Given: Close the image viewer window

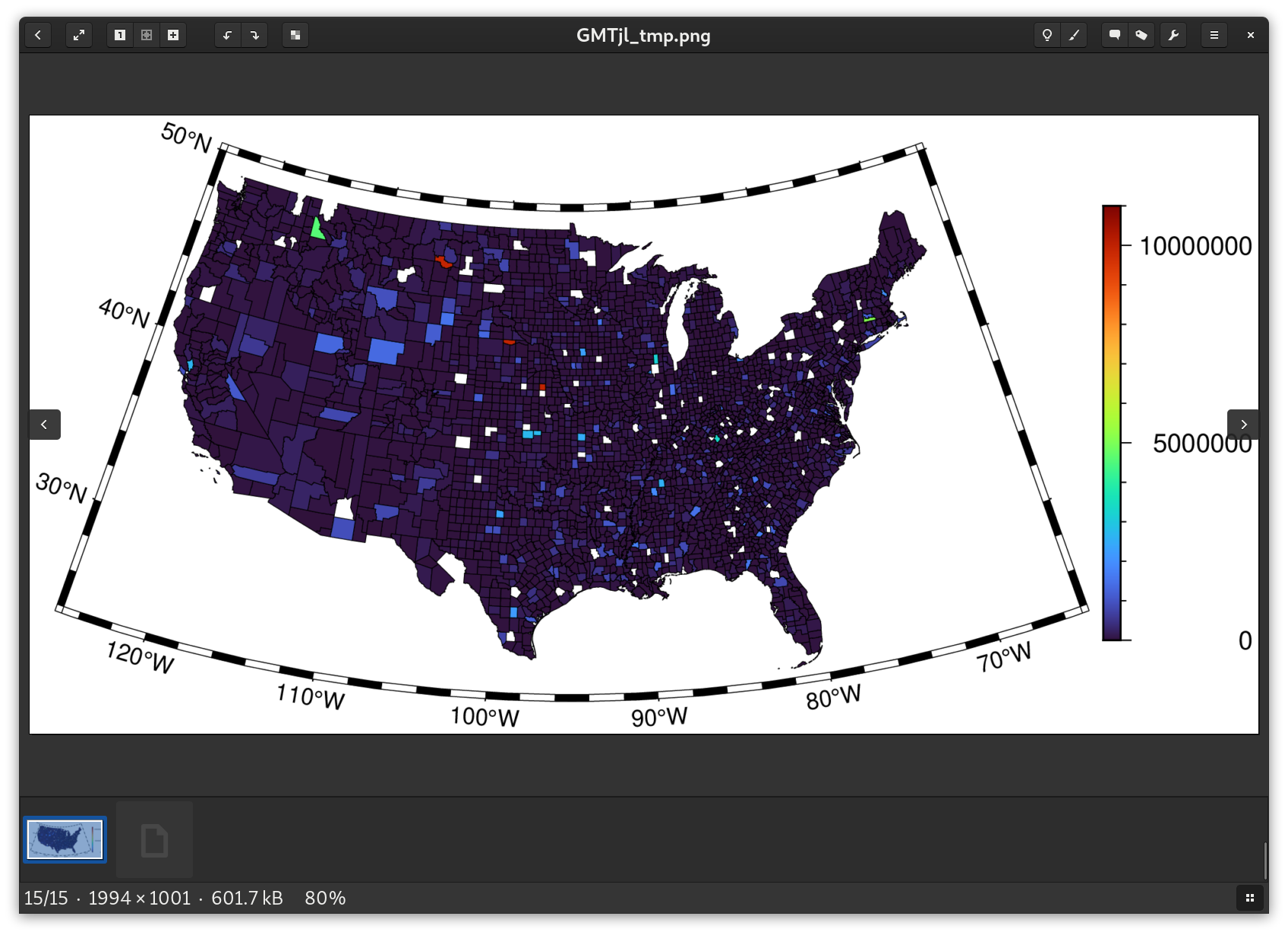Looking at the screenshot, I should pyautogui.click(x=1251, y=35).
